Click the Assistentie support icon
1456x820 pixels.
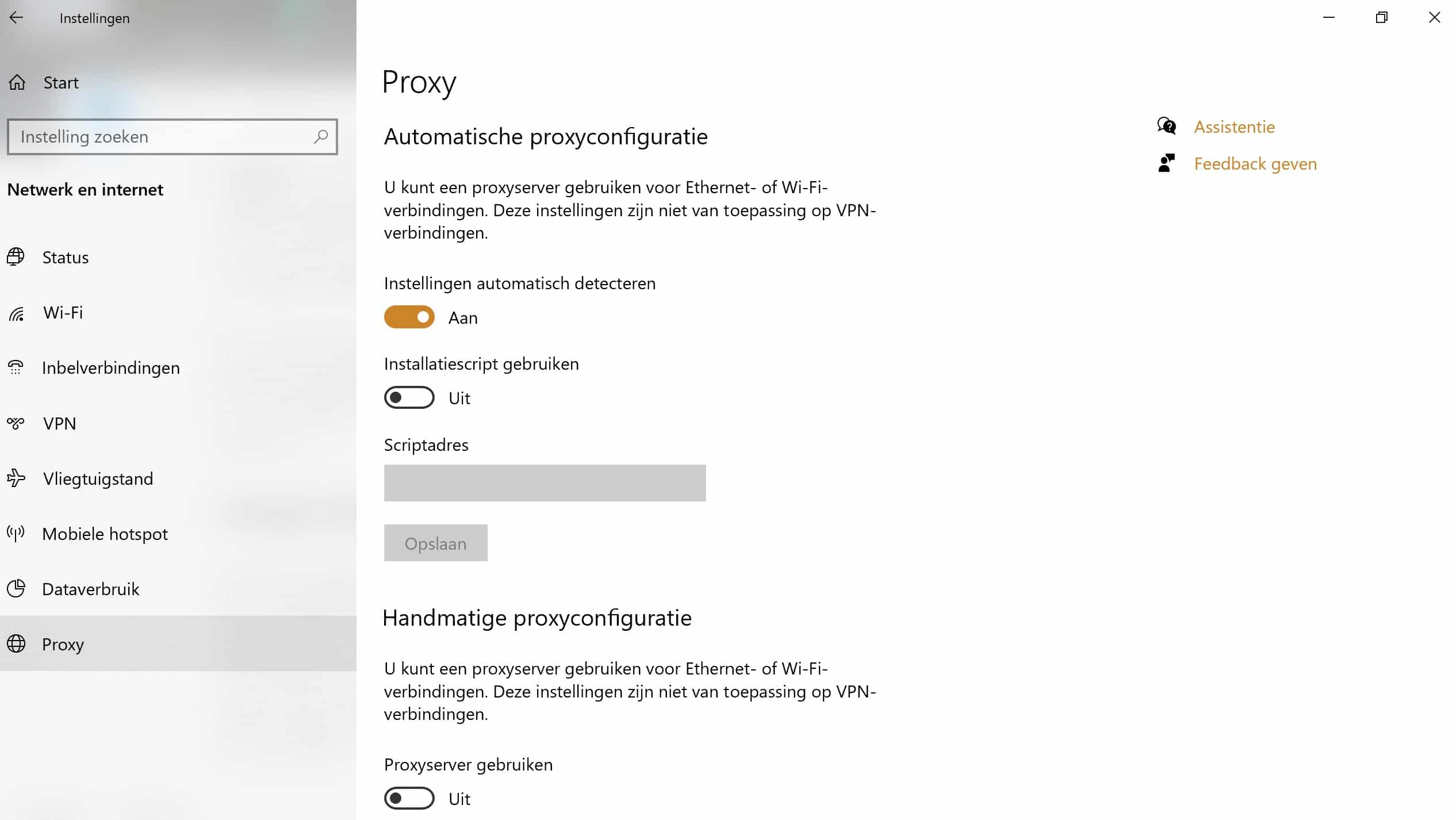coord(1167,126)
